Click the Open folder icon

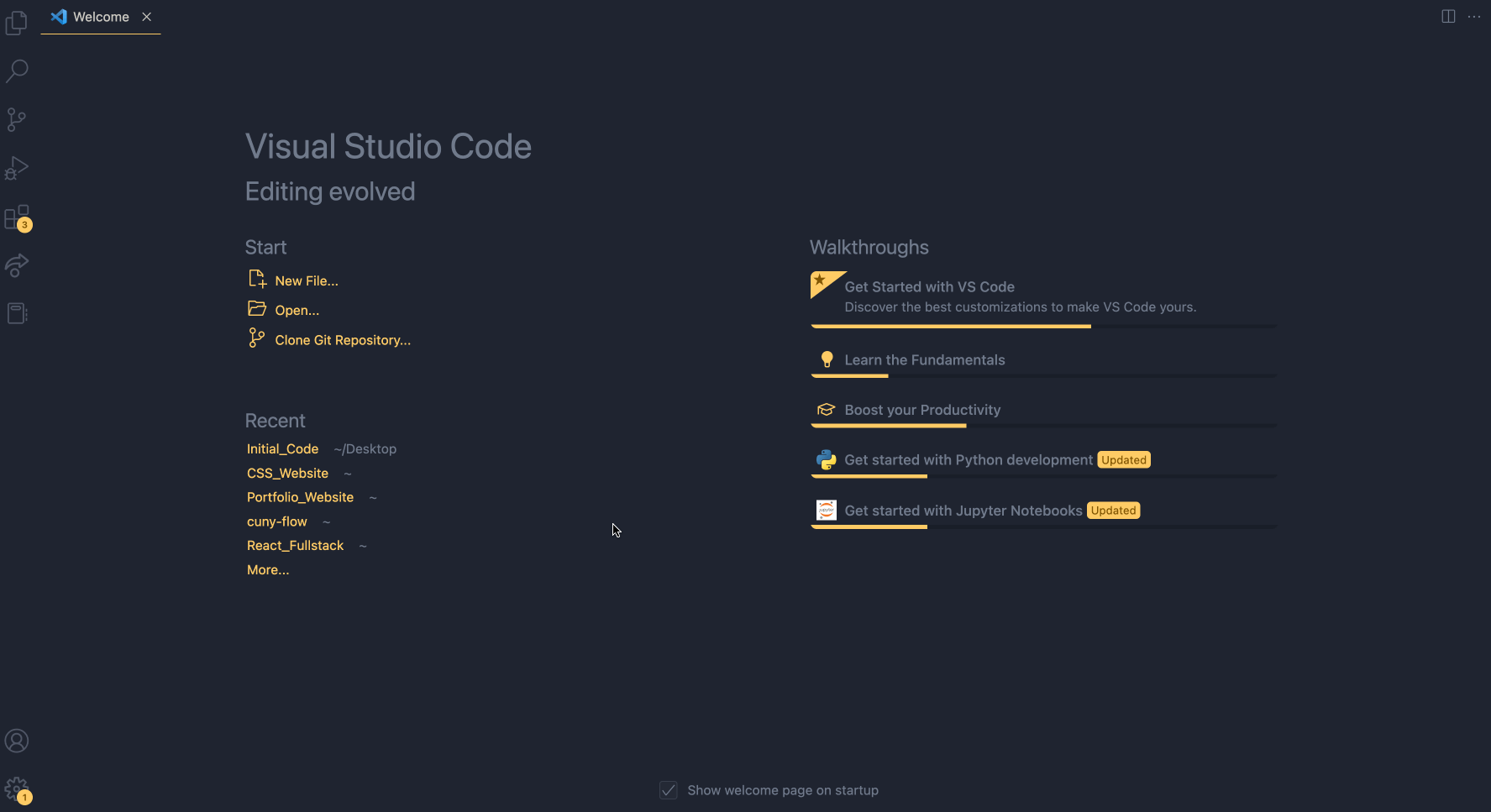coord(257,308)
